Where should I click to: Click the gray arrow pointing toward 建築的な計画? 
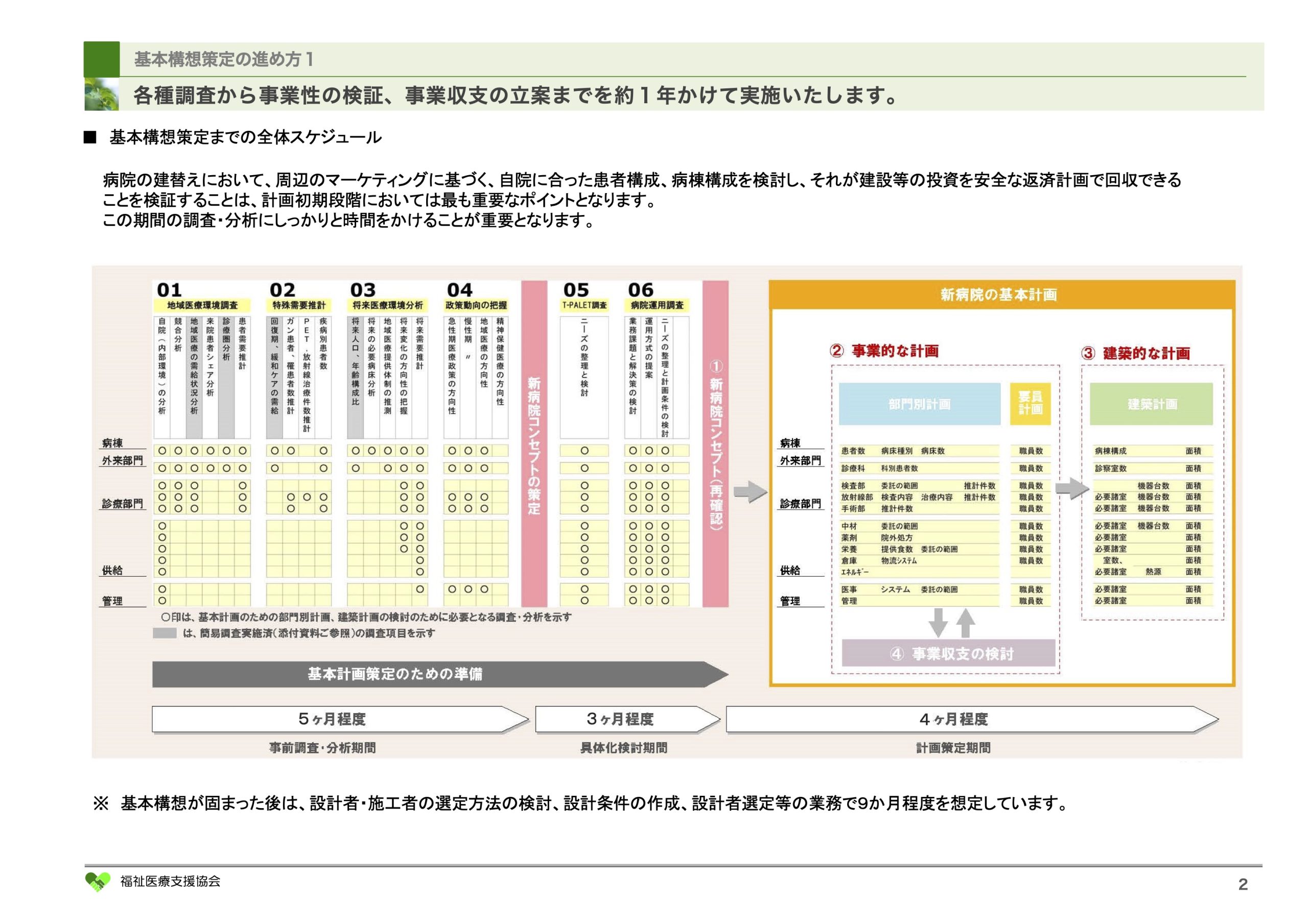1072,488
